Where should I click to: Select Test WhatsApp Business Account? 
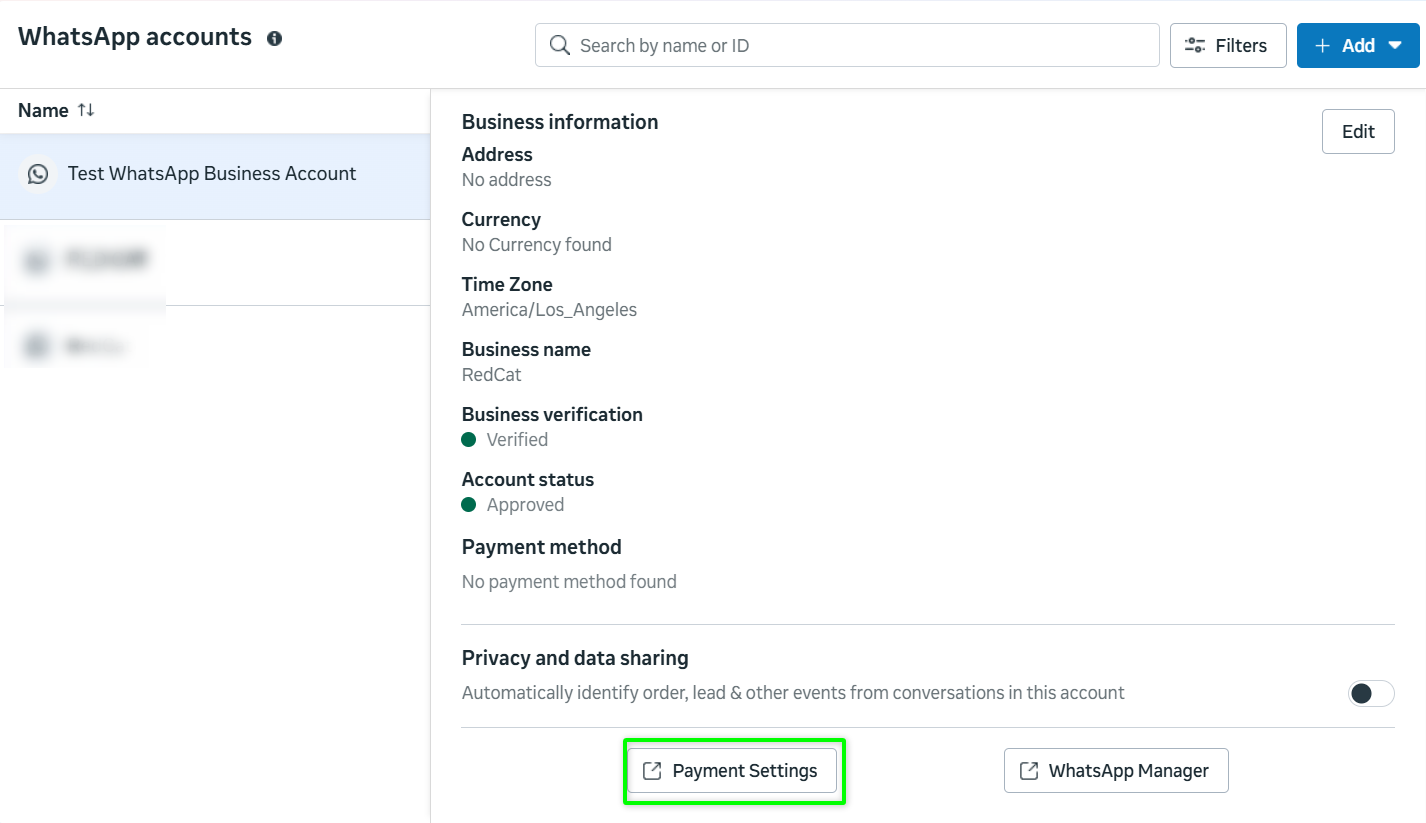tap(212, 174)
